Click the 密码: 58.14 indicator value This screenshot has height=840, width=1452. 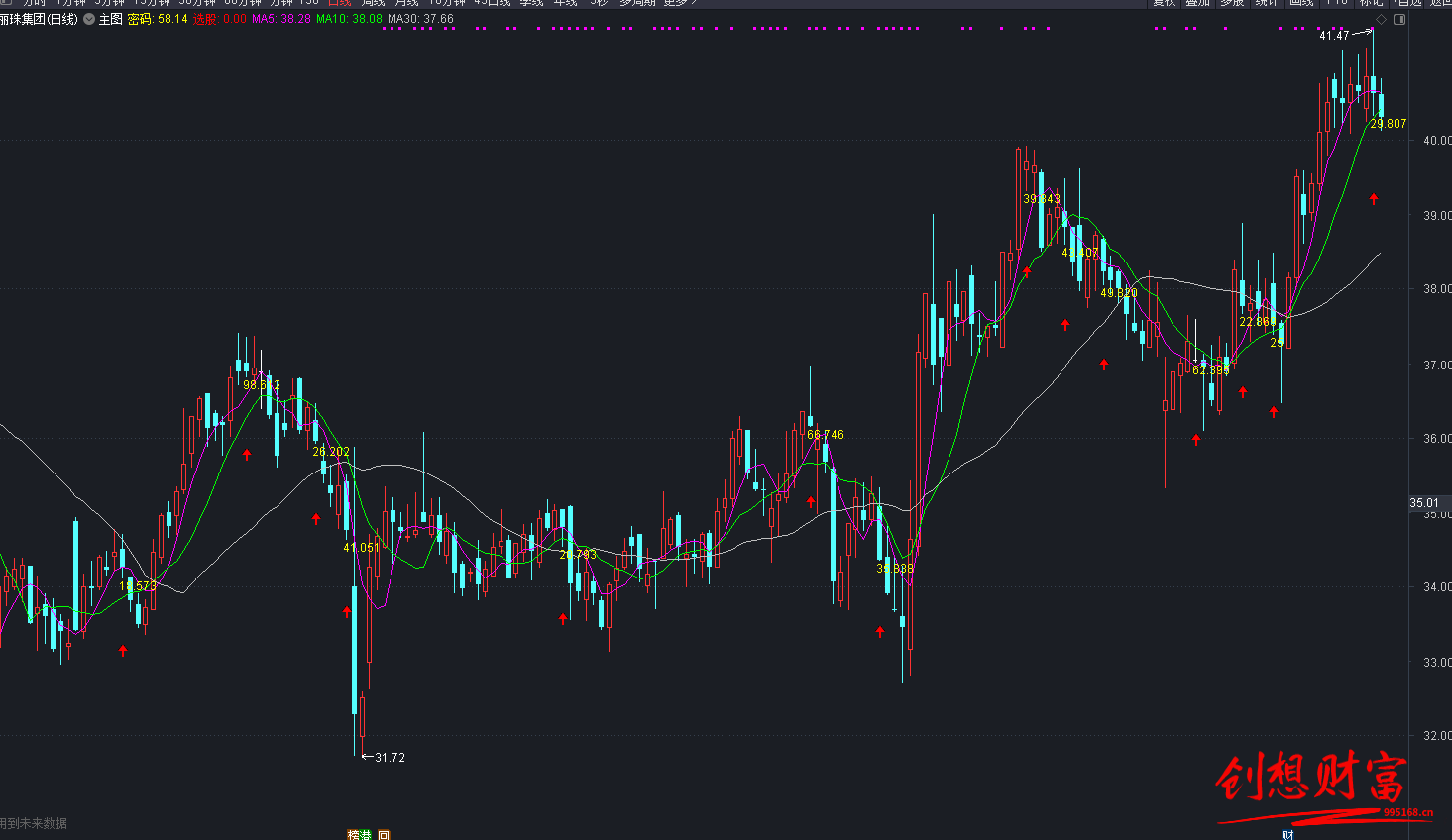(x=158, y=19)
